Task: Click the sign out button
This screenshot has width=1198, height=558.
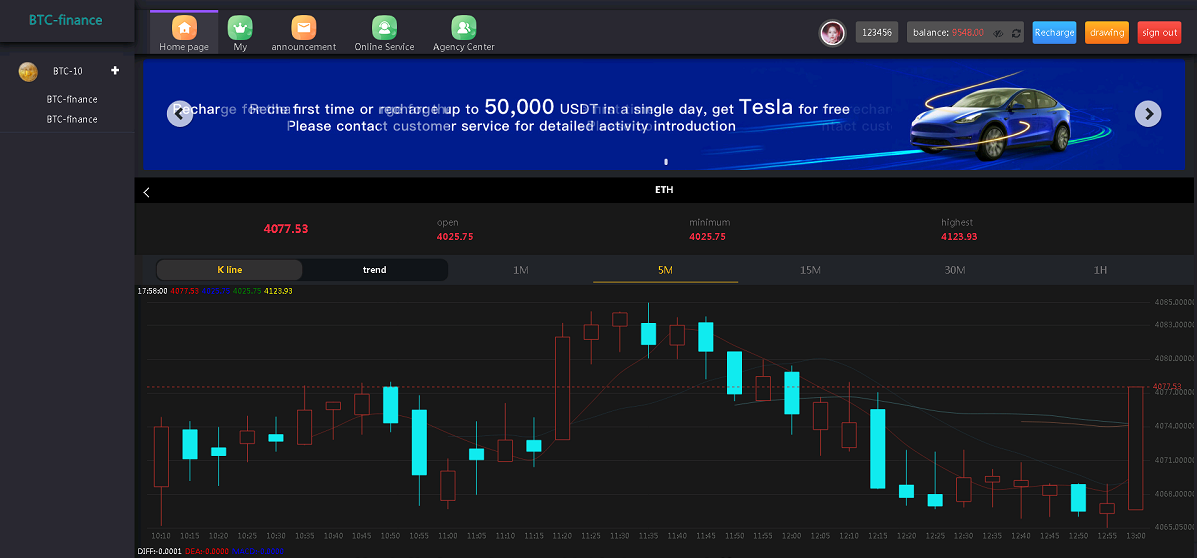Action: pyautogui.click(x=1159, y=32)
